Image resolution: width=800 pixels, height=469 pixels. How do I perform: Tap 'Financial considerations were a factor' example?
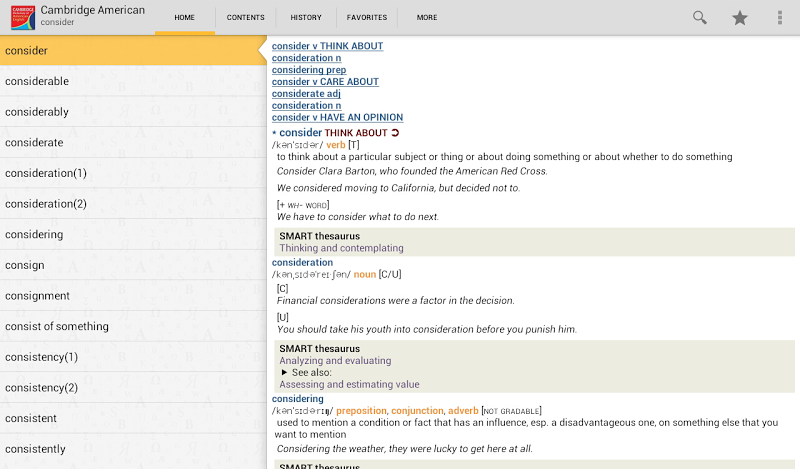[395, 301]
